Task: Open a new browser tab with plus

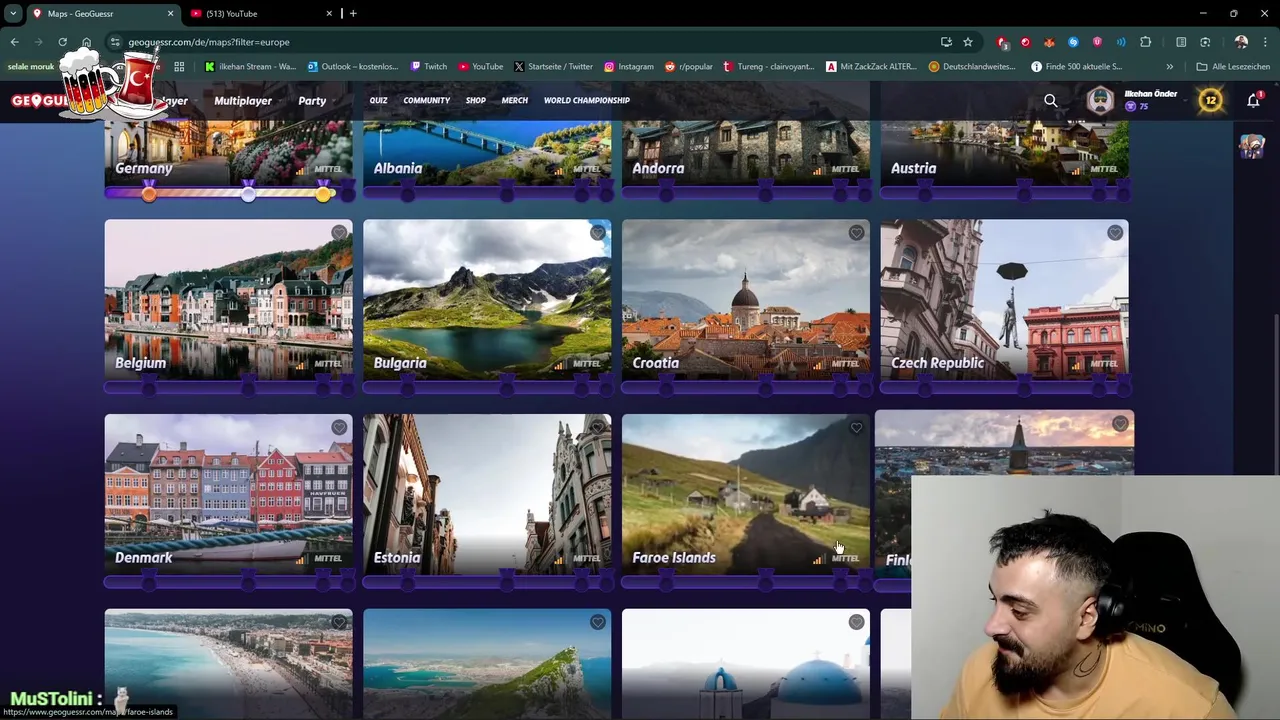Action: pyautogui.click(x=353, y=13)
